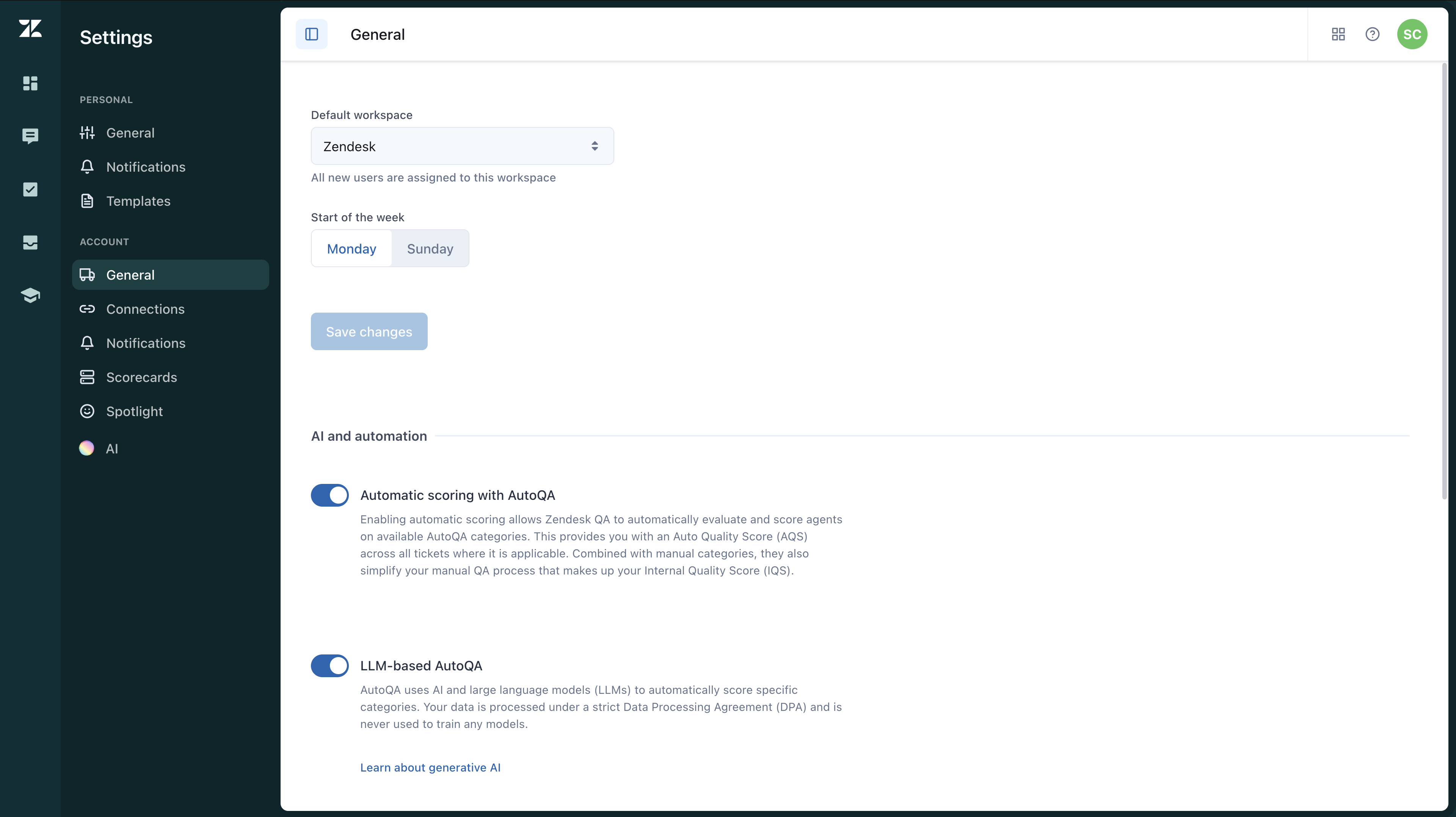This screenshot has height=817, width=1456.
Task: Click the ACCOUNT section header
Action: pos(105,242)
